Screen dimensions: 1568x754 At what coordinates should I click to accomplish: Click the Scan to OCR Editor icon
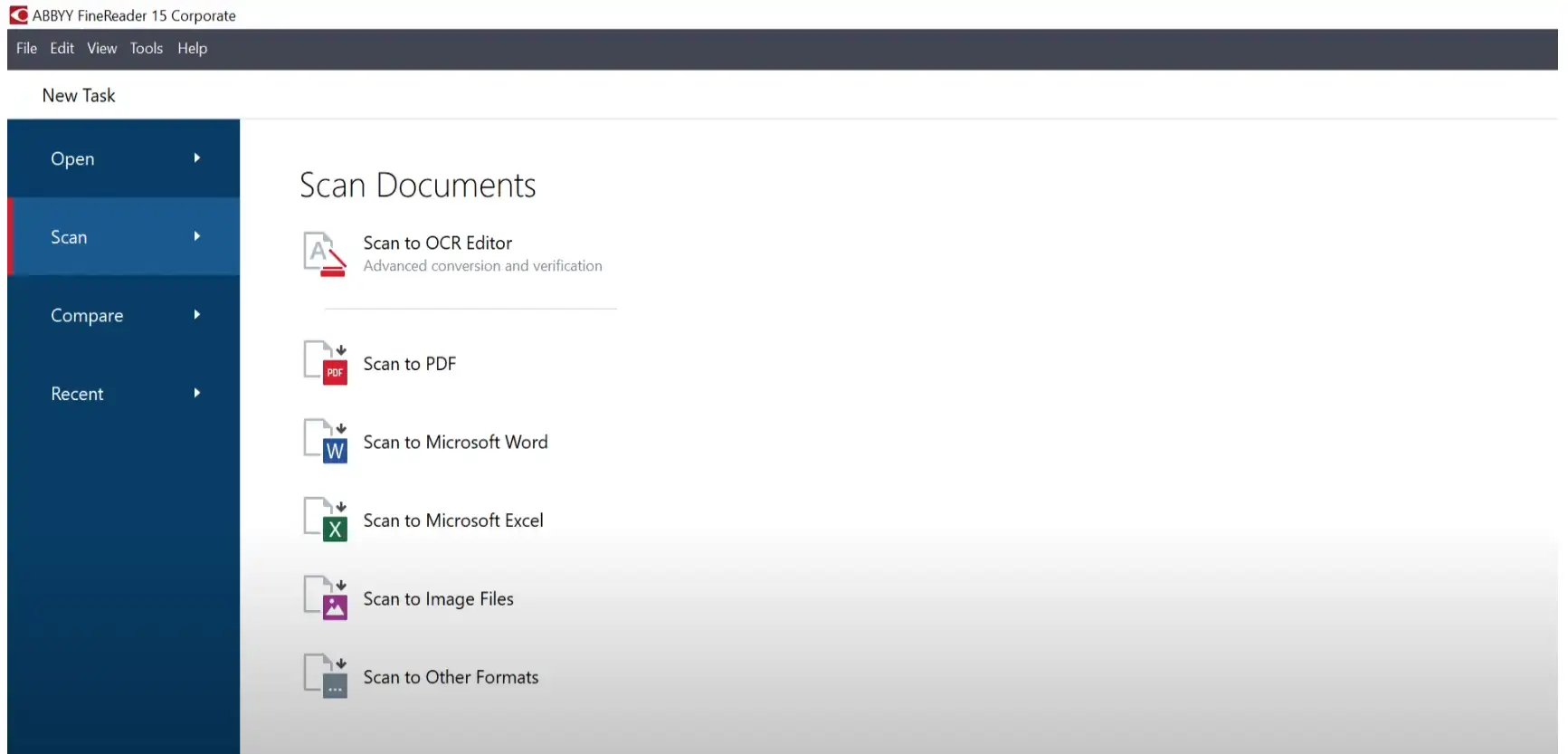pos(325,254)
